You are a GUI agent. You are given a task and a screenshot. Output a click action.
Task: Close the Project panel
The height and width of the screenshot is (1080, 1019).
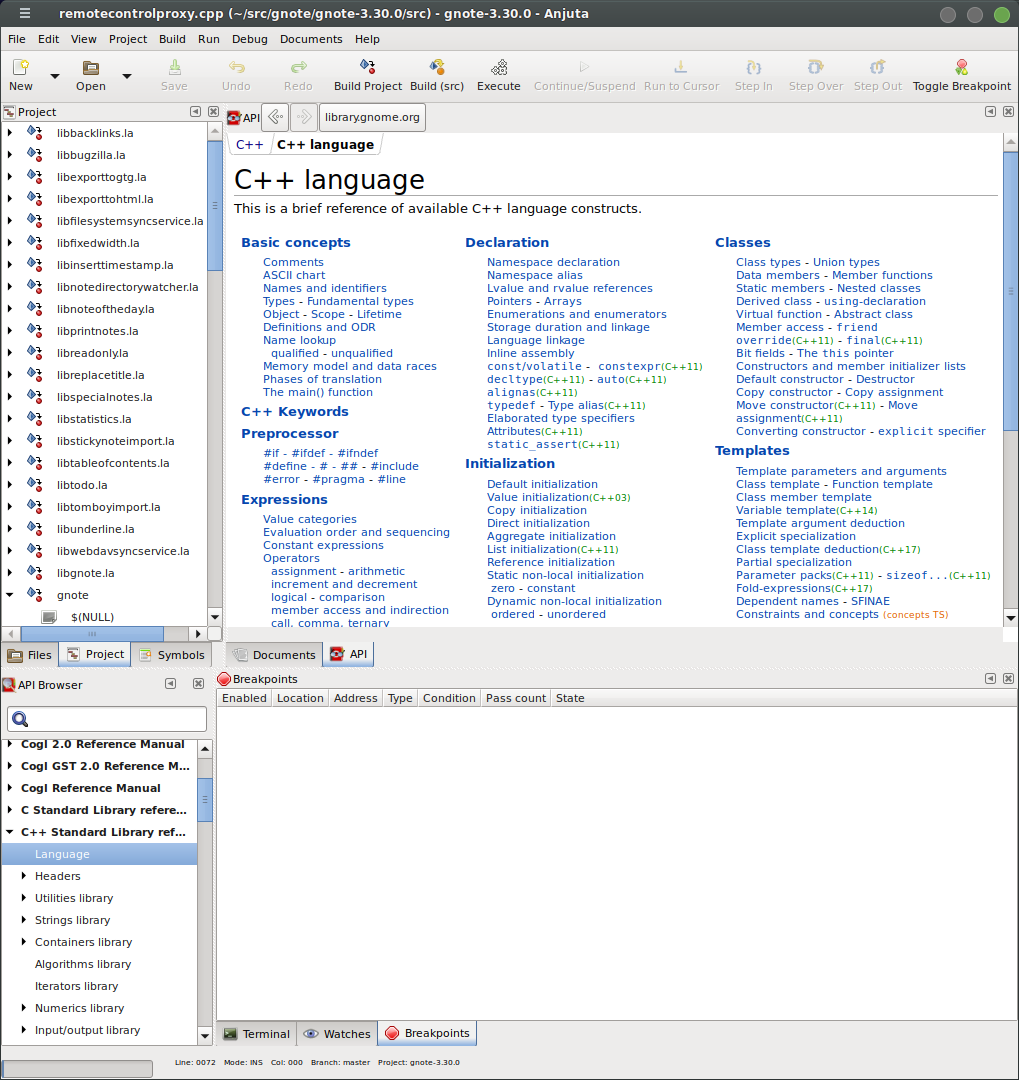click(x=213, y=112)
